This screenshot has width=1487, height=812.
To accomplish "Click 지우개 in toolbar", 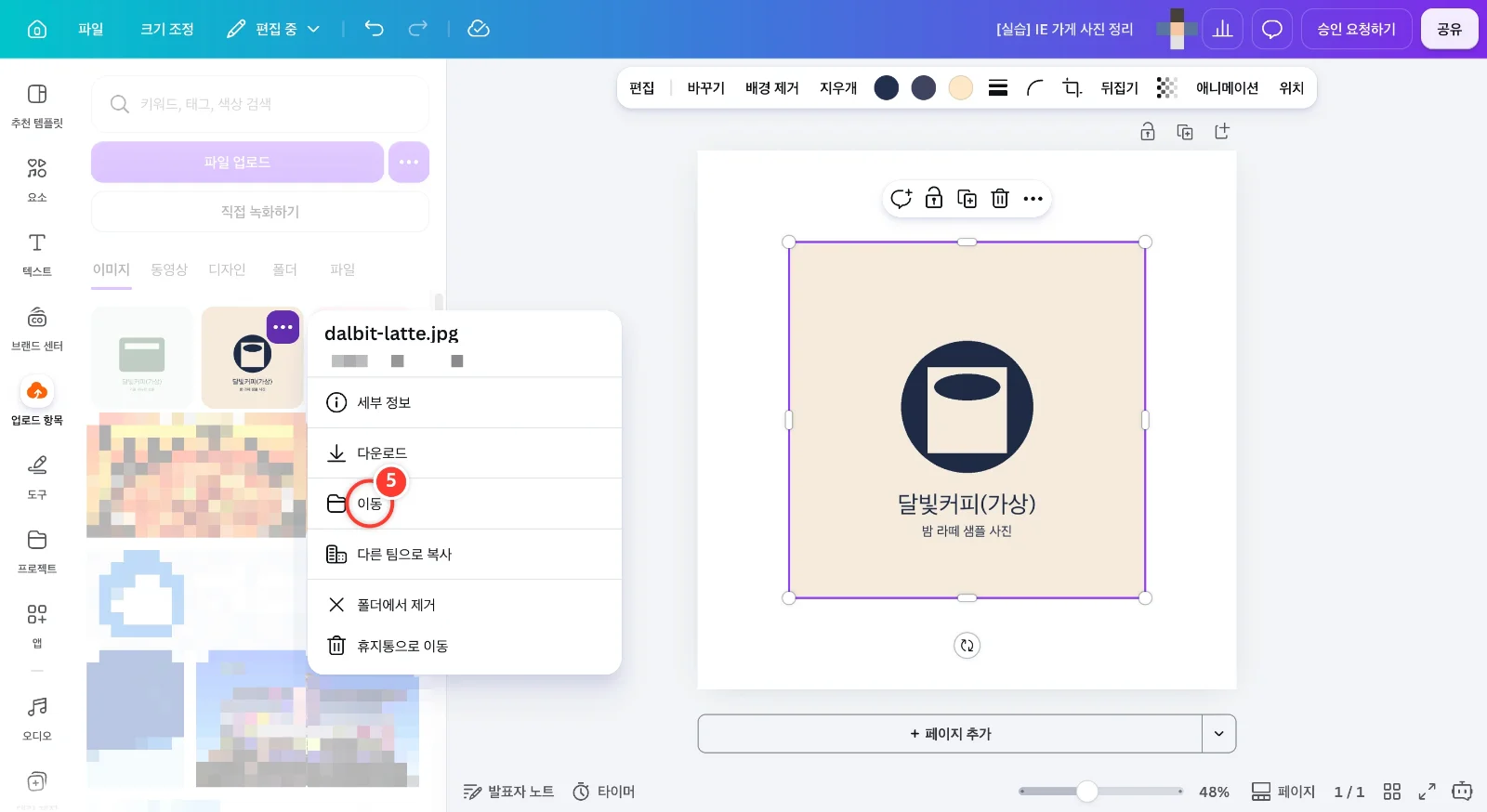I will click(838, 87).
